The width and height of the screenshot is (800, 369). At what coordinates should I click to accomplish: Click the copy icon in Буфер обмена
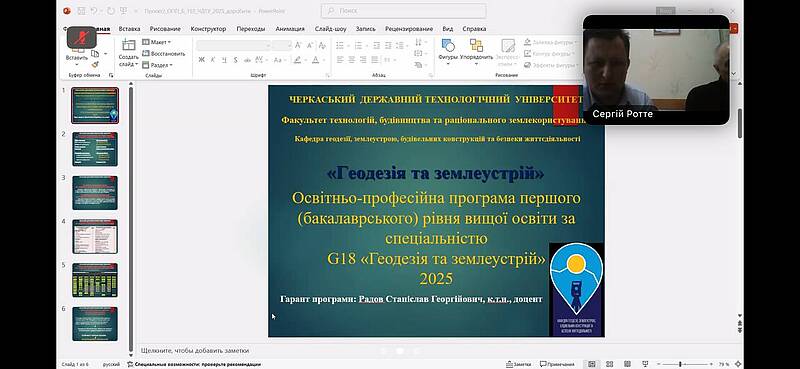pyautogui.click(x=95, y=54)
